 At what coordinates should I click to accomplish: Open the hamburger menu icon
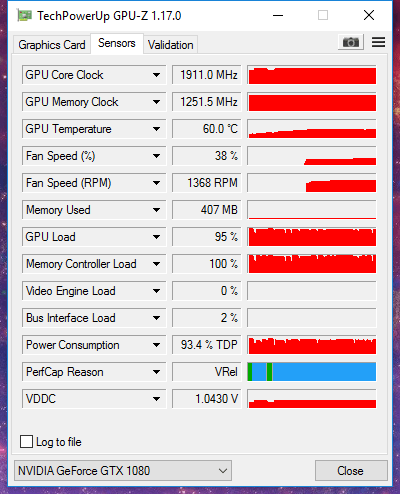click(x=378, y=42)
